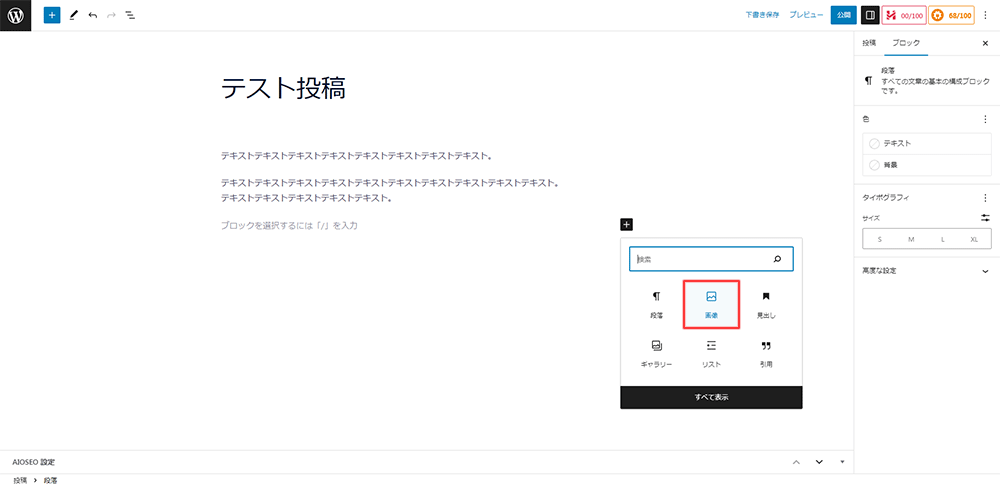Insert a リスト list block
The image size is (1000, 486).
click(711, 354)
